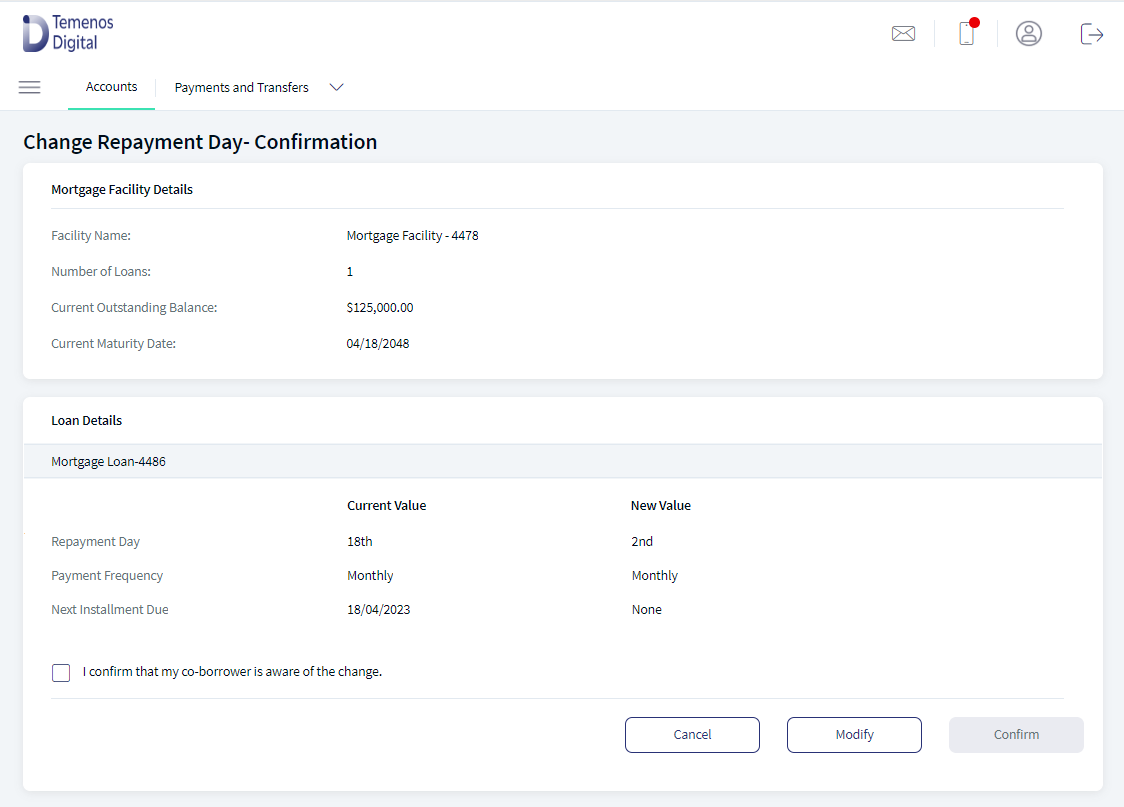Open mobile device notifications icon
Viewport: 1124px width, 807px height.
(x=967, y=33)
